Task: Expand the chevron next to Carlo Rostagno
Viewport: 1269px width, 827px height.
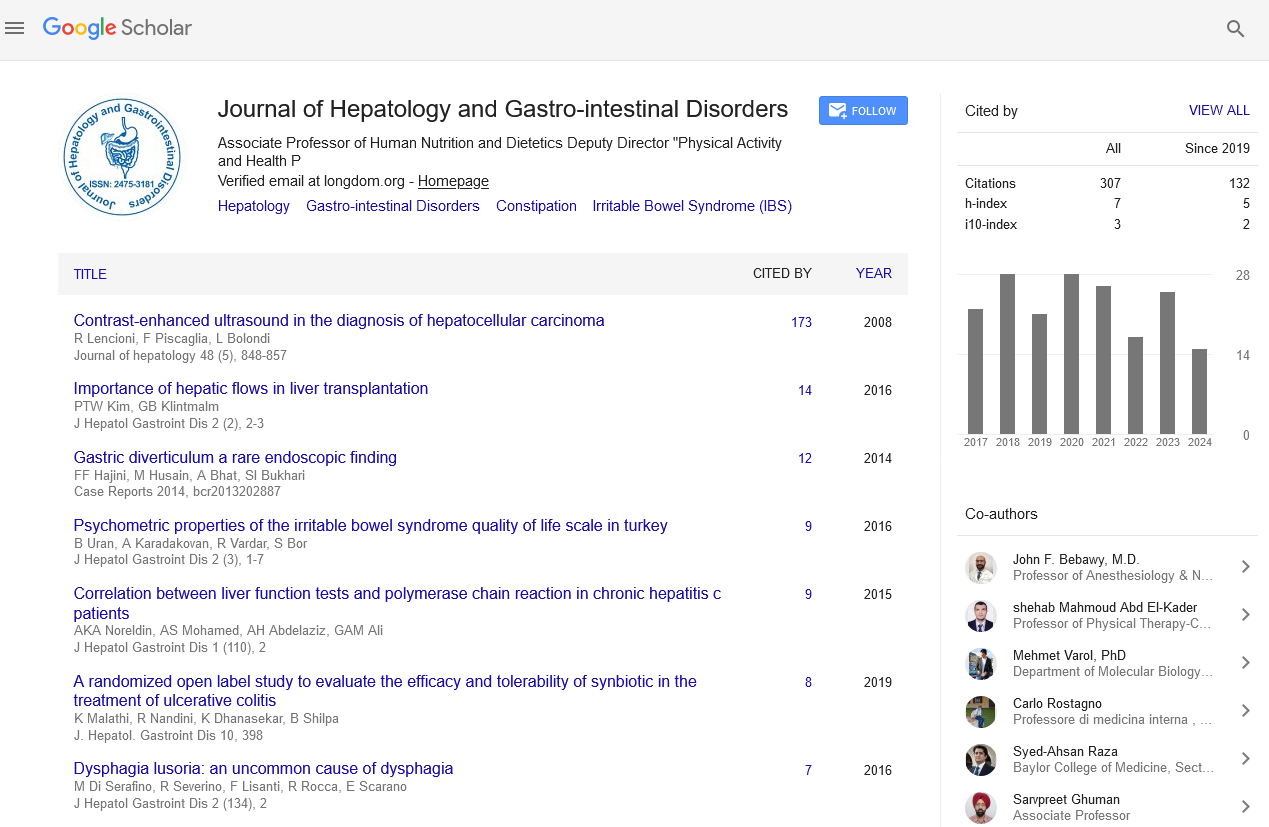Action: [x=1245, y=711]
